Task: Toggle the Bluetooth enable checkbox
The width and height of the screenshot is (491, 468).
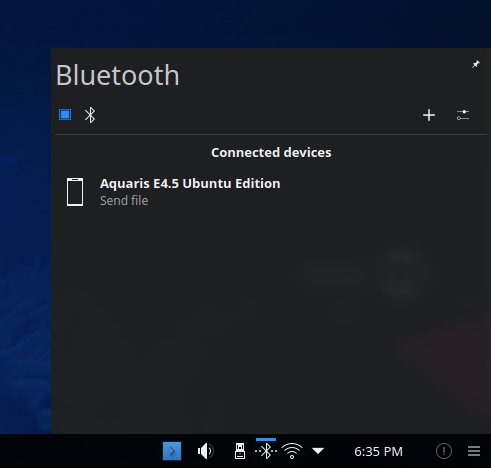Action: (x=65, y=115)
